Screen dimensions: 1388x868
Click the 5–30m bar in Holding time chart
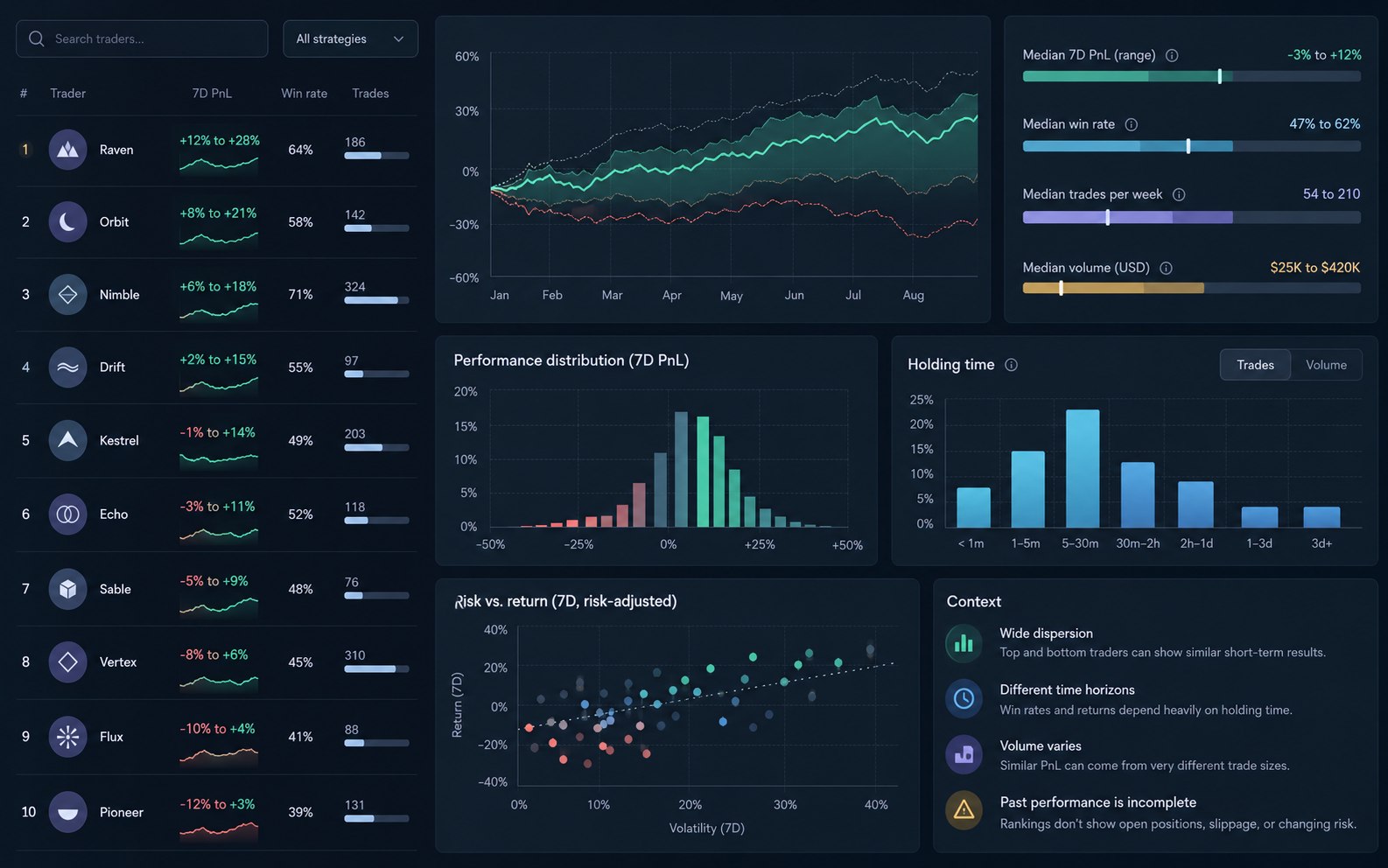pos(1083,468)
